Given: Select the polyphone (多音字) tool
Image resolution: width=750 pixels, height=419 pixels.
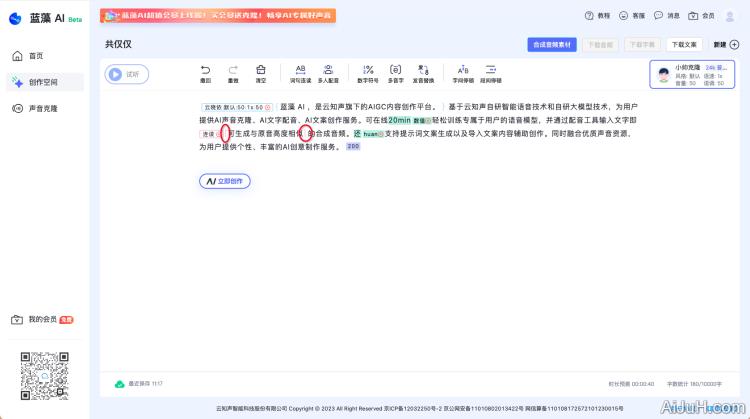Looking at the screenshot, I should point(396,72).
